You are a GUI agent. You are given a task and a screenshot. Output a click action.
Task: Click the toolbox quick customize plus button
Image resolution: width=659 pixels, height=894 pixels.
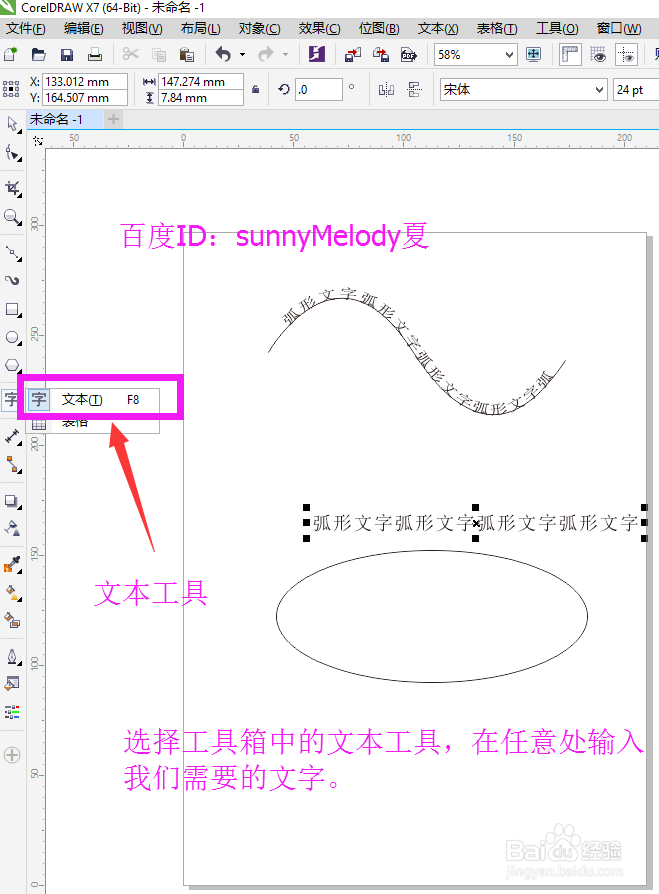[12, 755]
